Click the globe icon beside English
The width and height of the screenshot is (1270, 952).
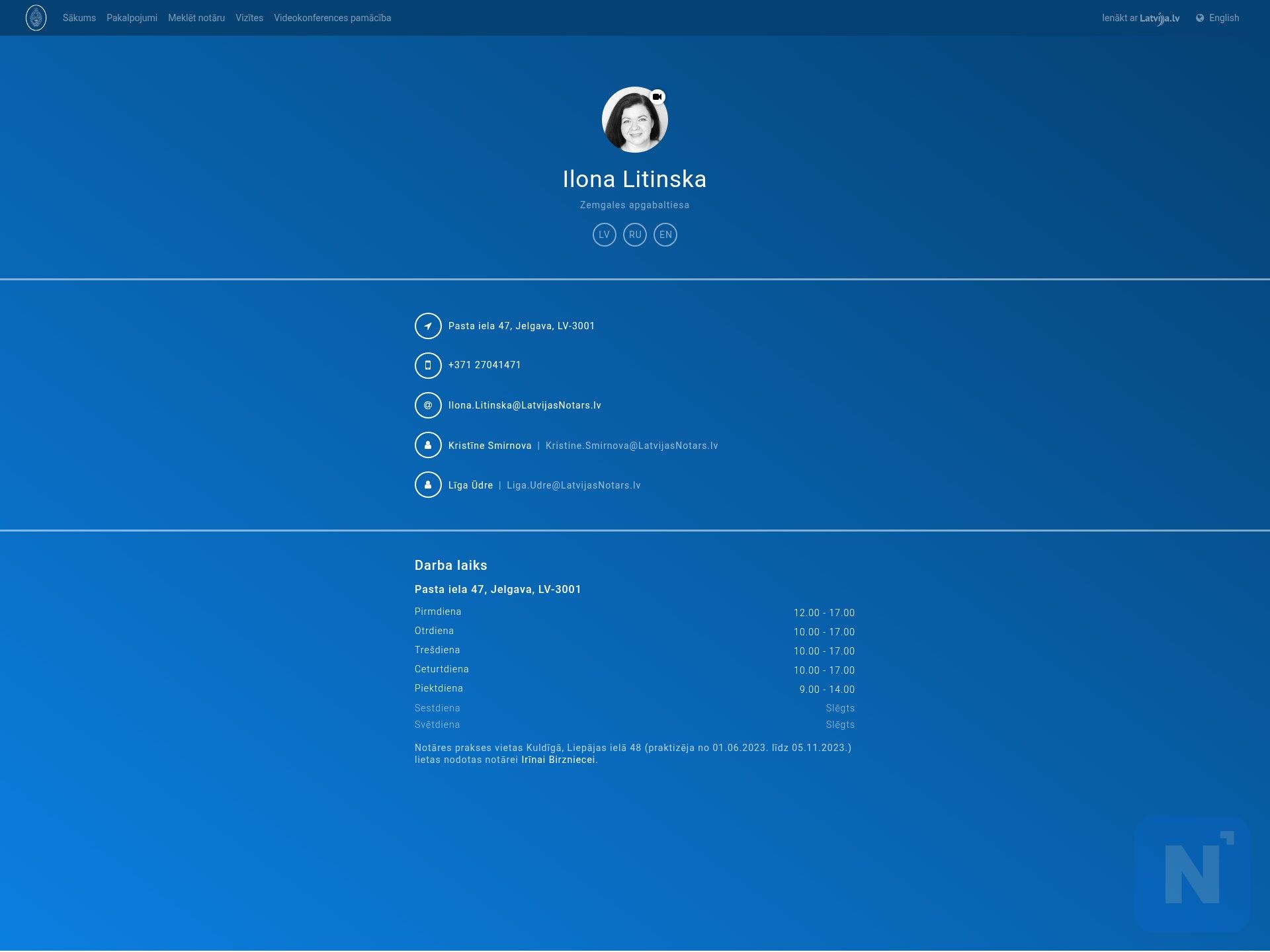click(x=1200, y=18)
